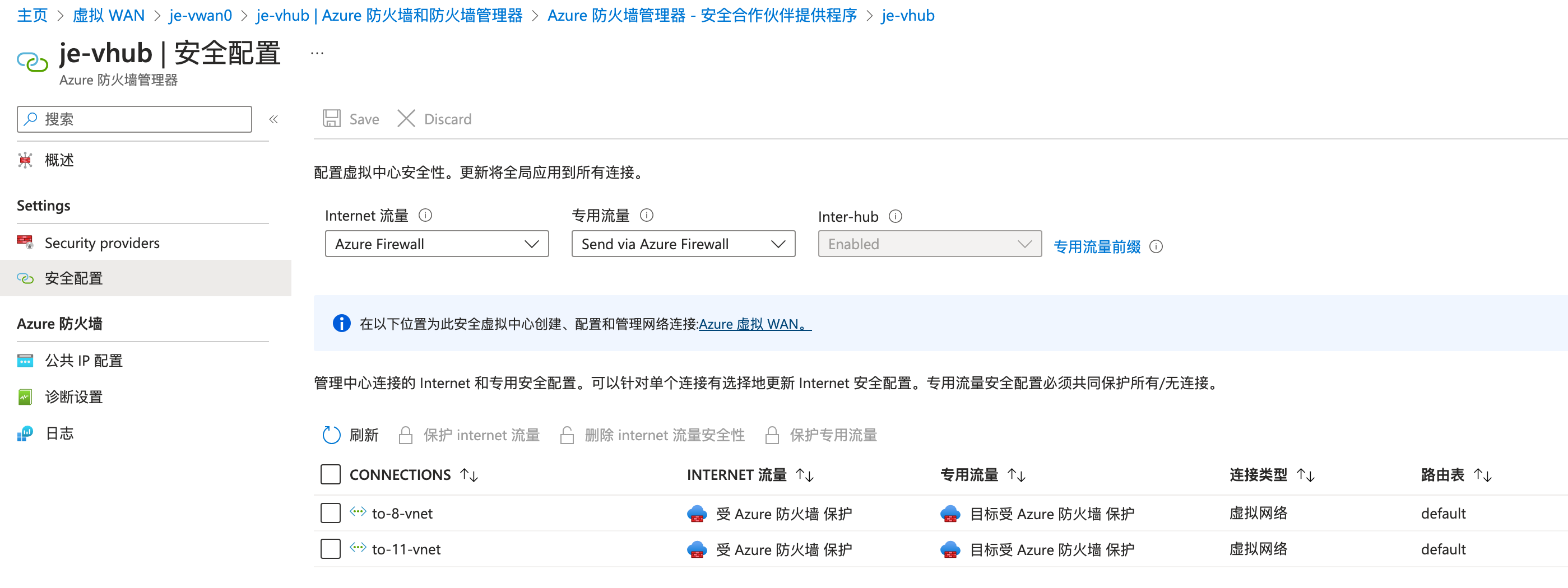Go to 安全合作伙伴提供程序 breadcrumb

[702, 15]
